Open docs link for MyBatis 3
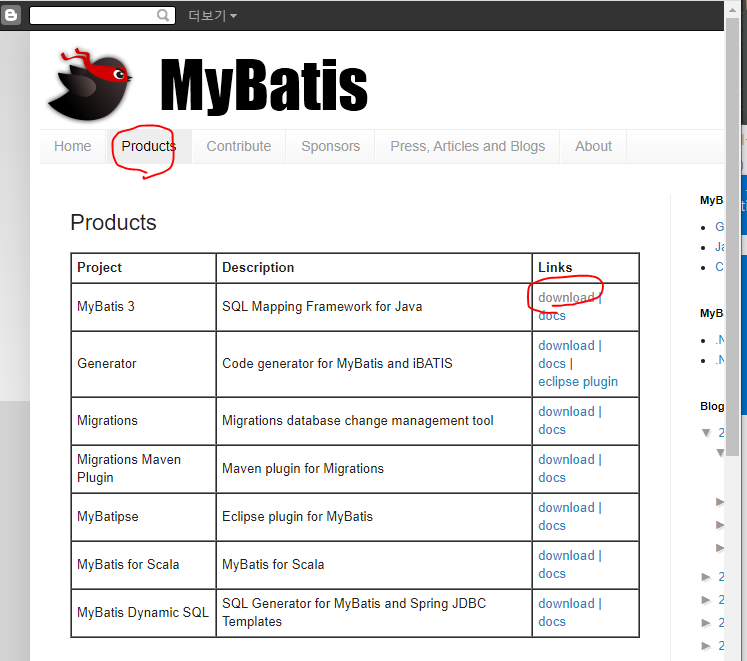Image resolution: width=747 pixels, height=661 pixels. [x=552, y=316]
